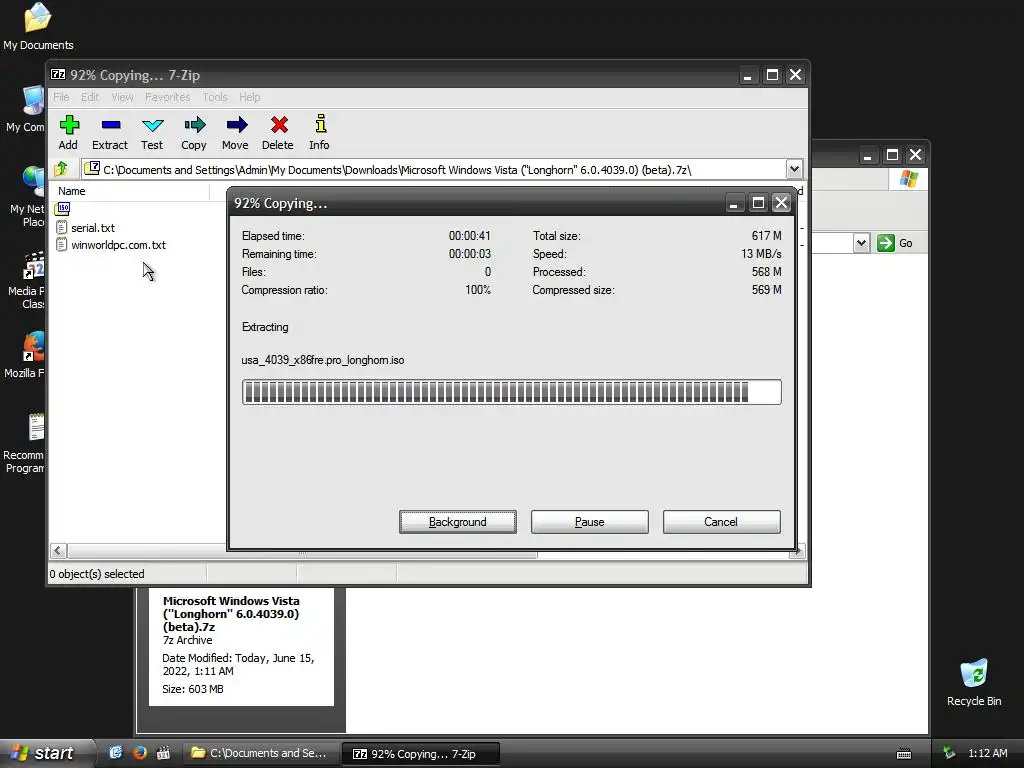
Task: Click the winworldpc.com.txt file icon
Action: pyautogui.click(x=61, y=245)
